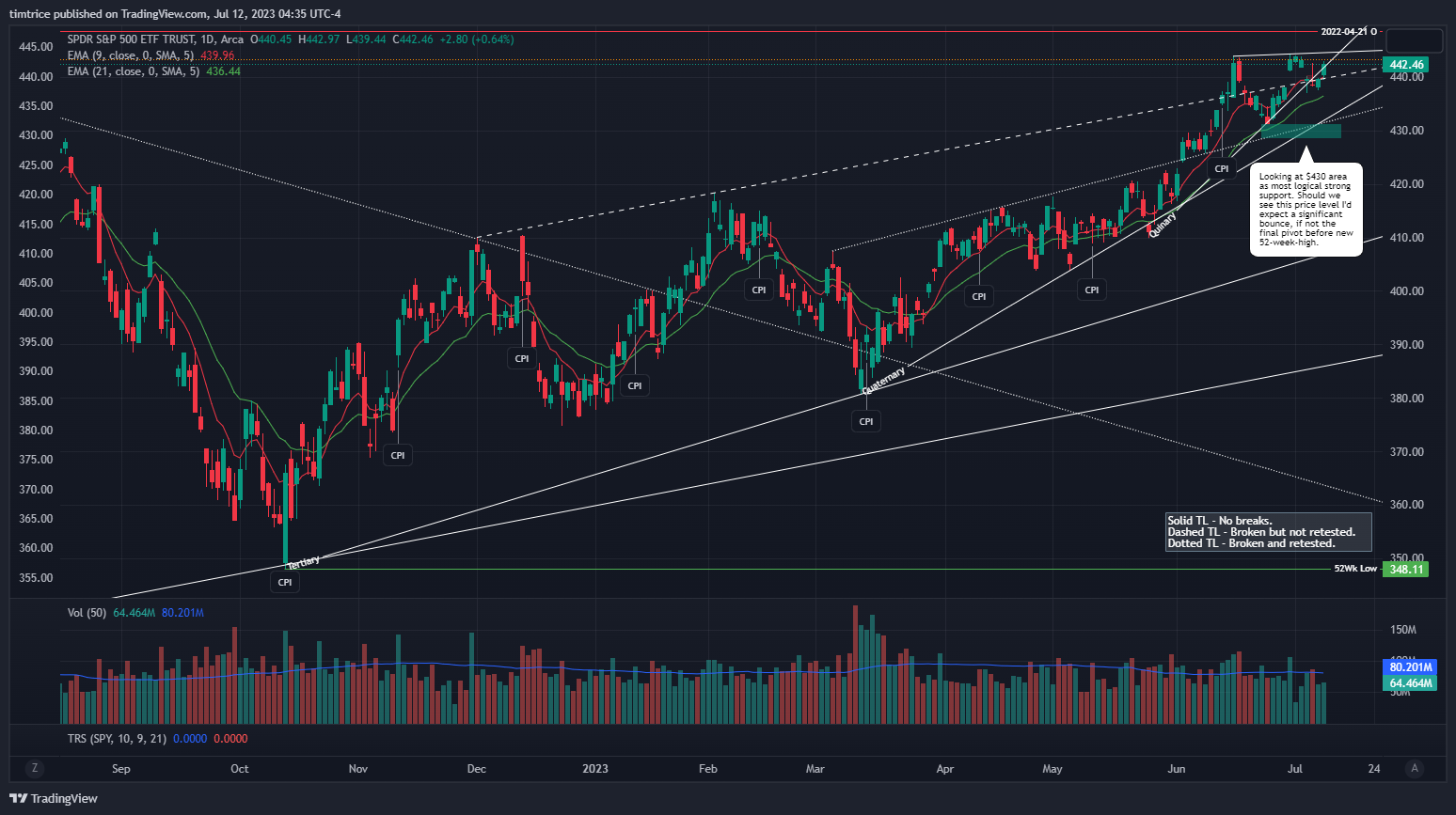Click the 2022-04-21 O line label
Viewport: 1456px width, 815px height.
click(x=1349, y=32)
